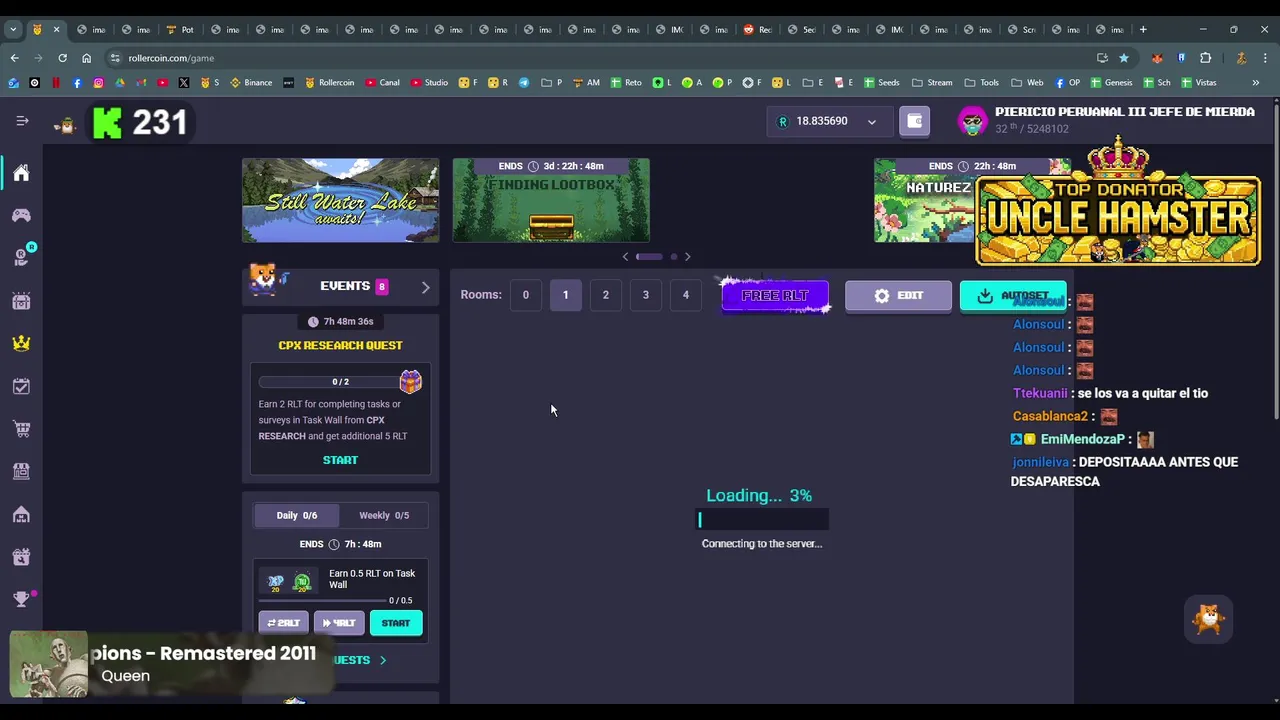The height and width of the screenshot is (720, 1280).
Task: Click chat message 'DEPOSITAAAA ANTES QUE DESAPARESCA'
Action: [x=1124, y=472]
